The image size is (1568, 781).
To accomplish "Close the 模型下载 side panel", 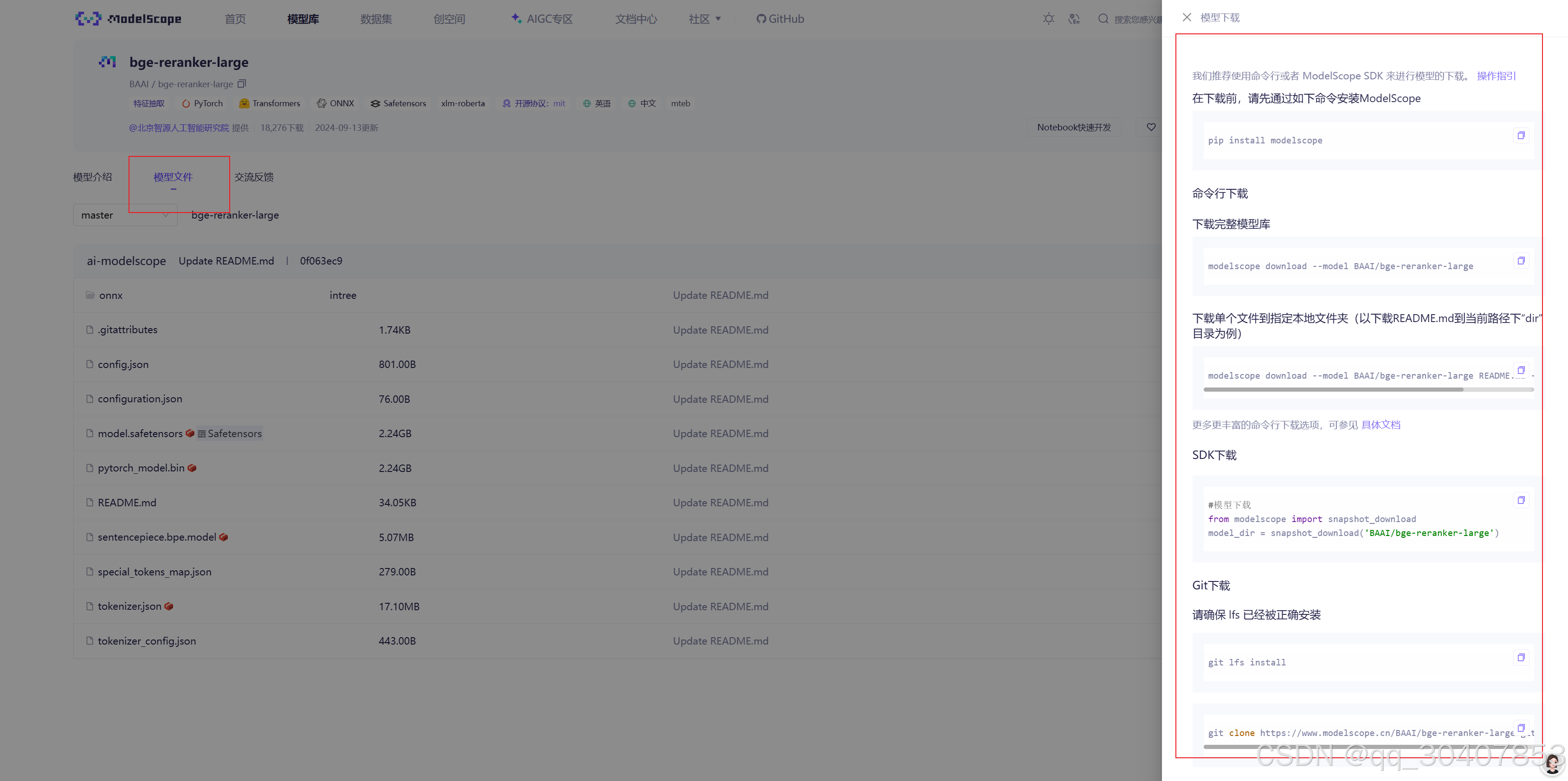I will point(1187,18).
